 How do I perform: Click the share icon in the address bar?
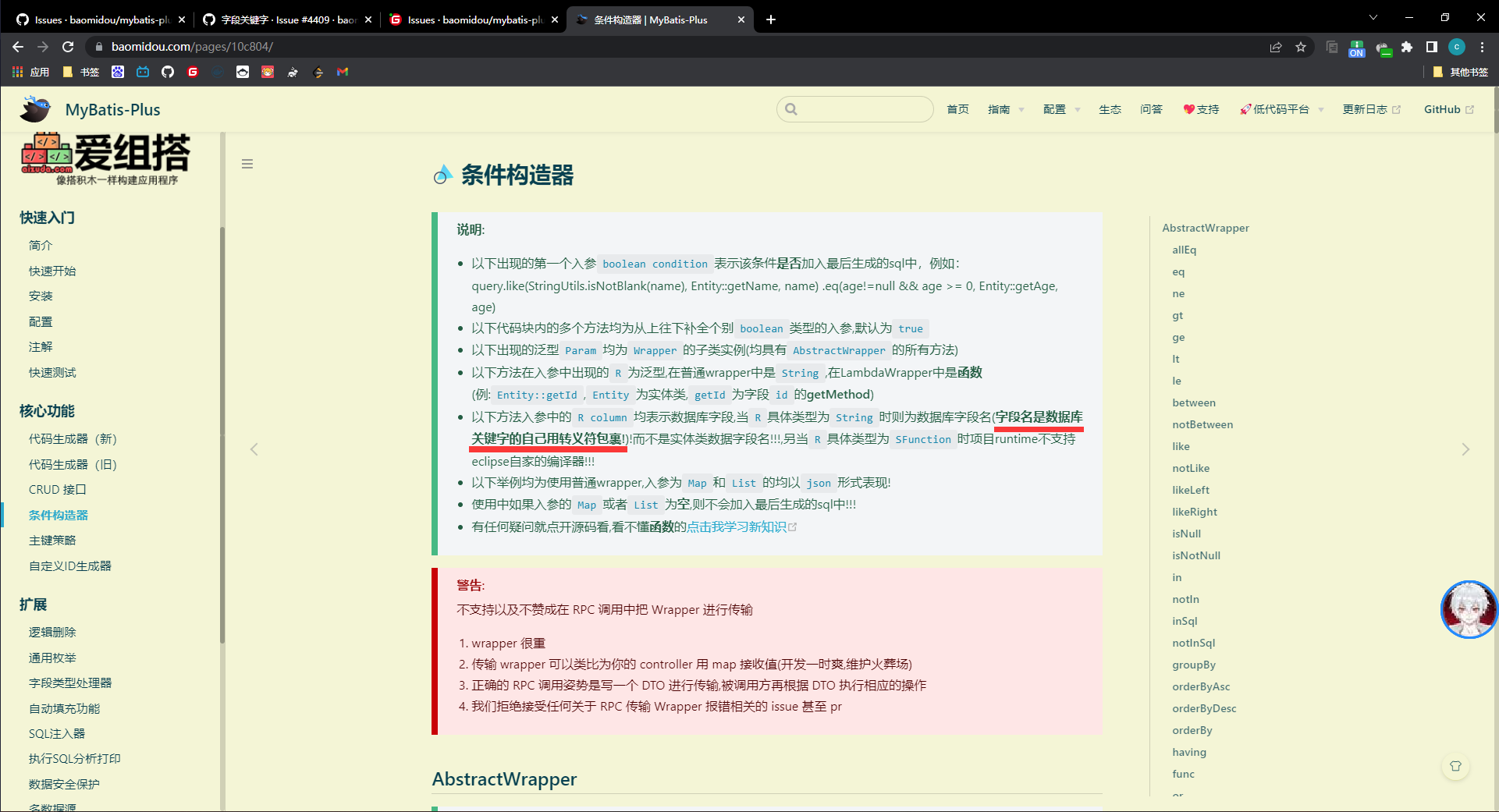pos(1276,47)
